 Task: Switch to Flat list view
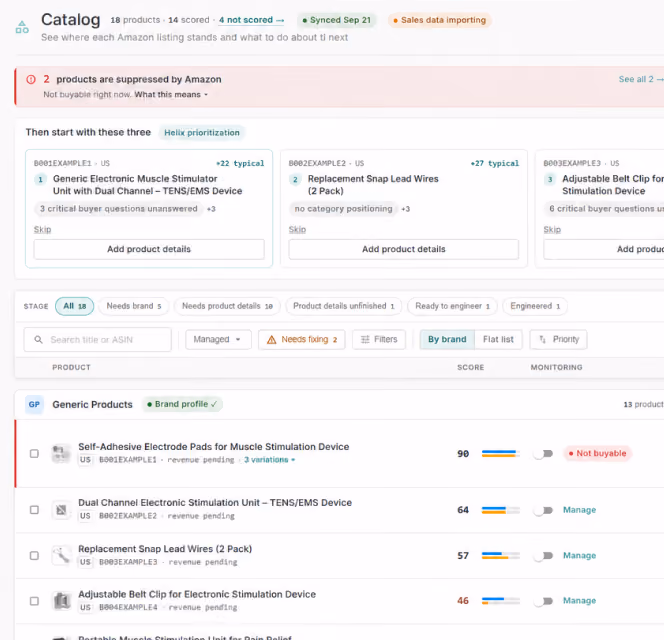tap(498, 339)
